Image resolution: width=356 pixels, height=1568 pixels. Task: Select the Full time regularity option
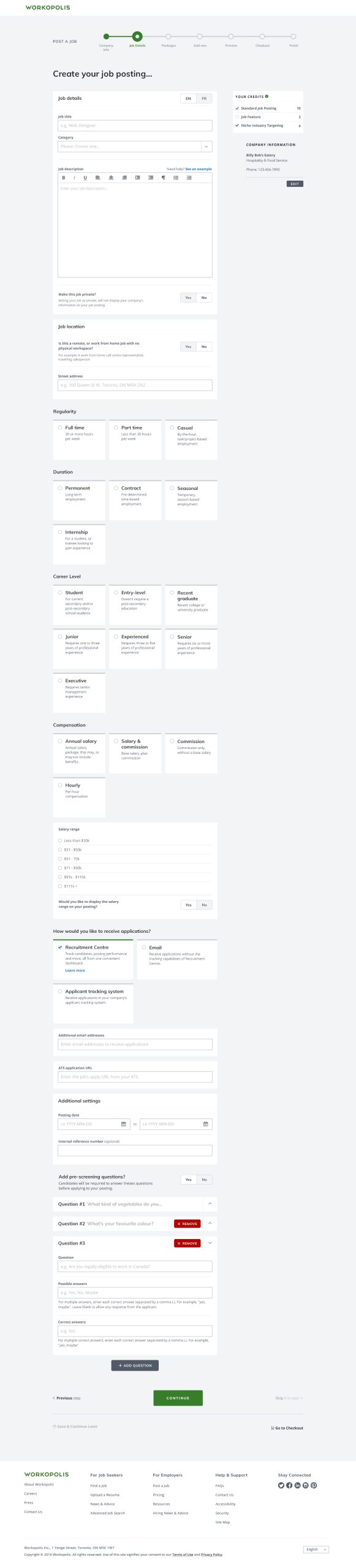tap(79, 440)
